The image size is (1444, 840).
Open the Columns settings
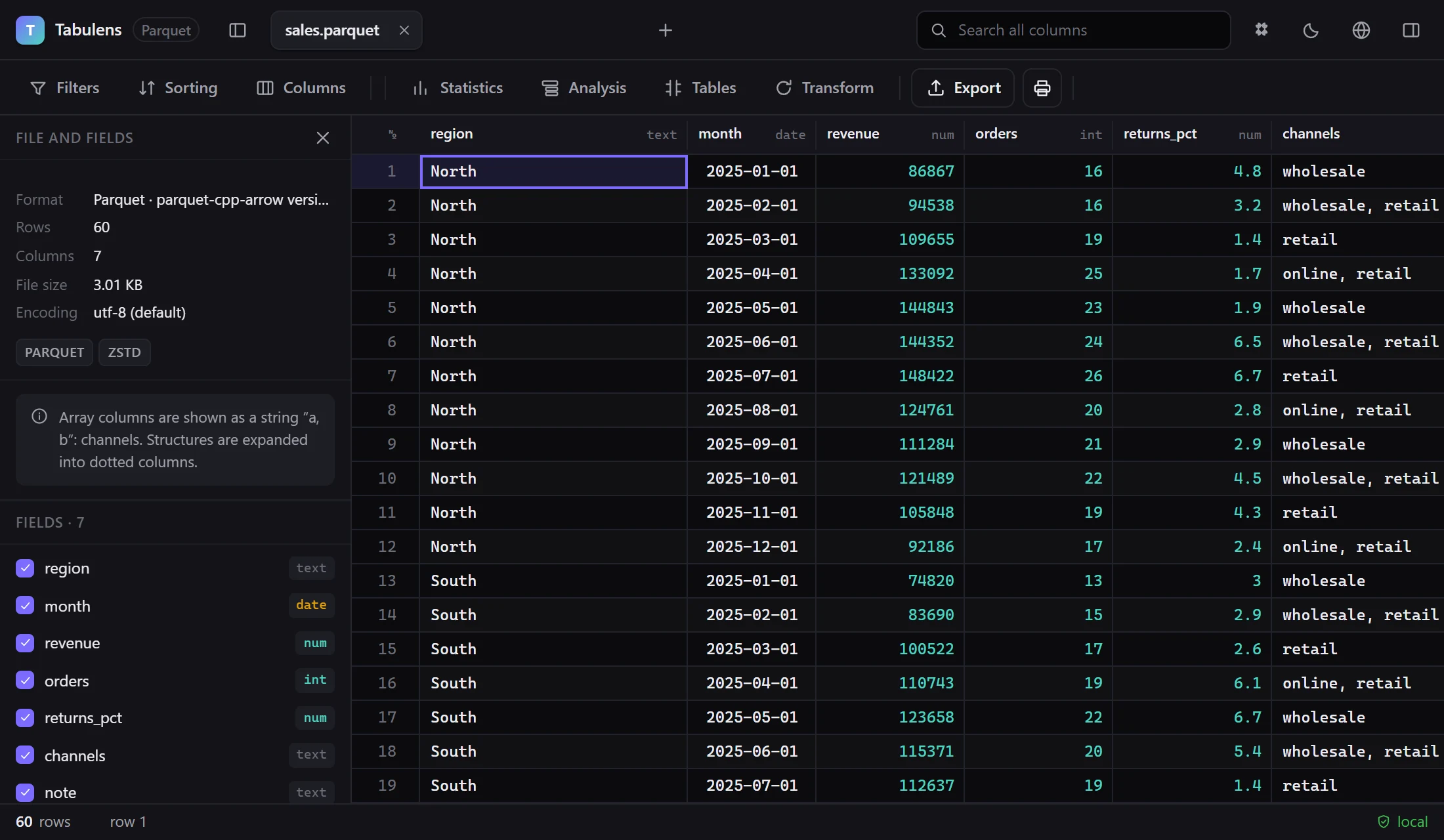point(301,88)
